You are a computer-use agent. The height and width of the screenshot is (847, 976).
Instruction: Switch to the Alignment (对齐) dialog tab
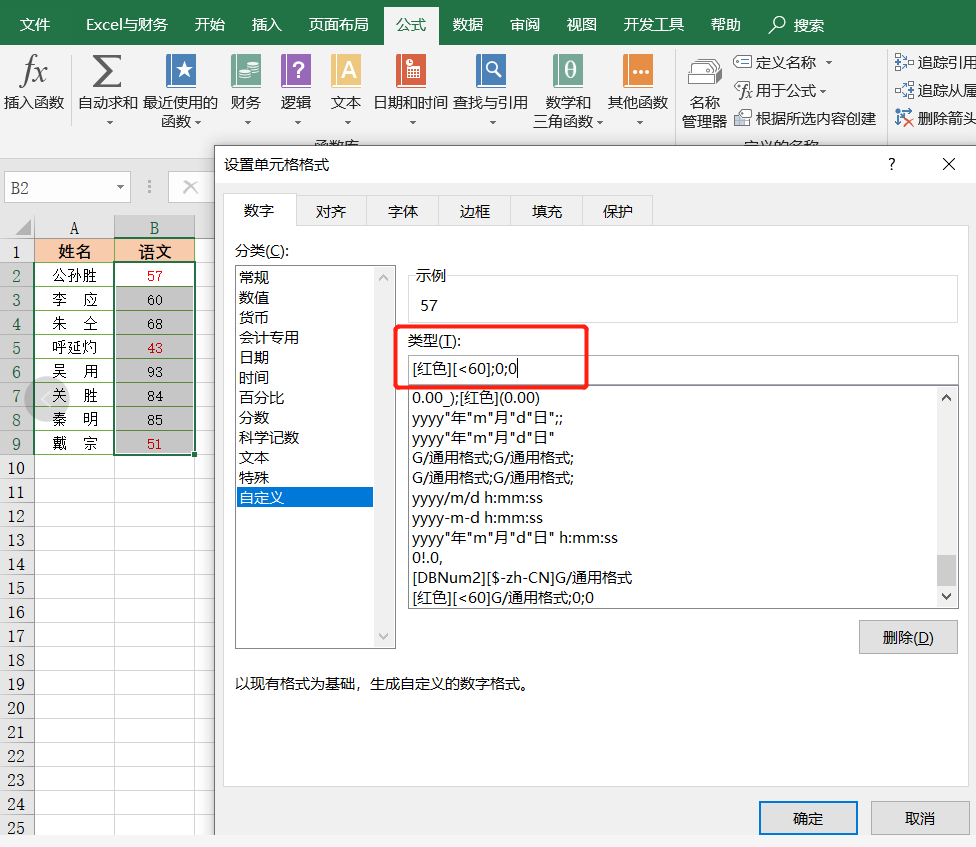point(331,212)
